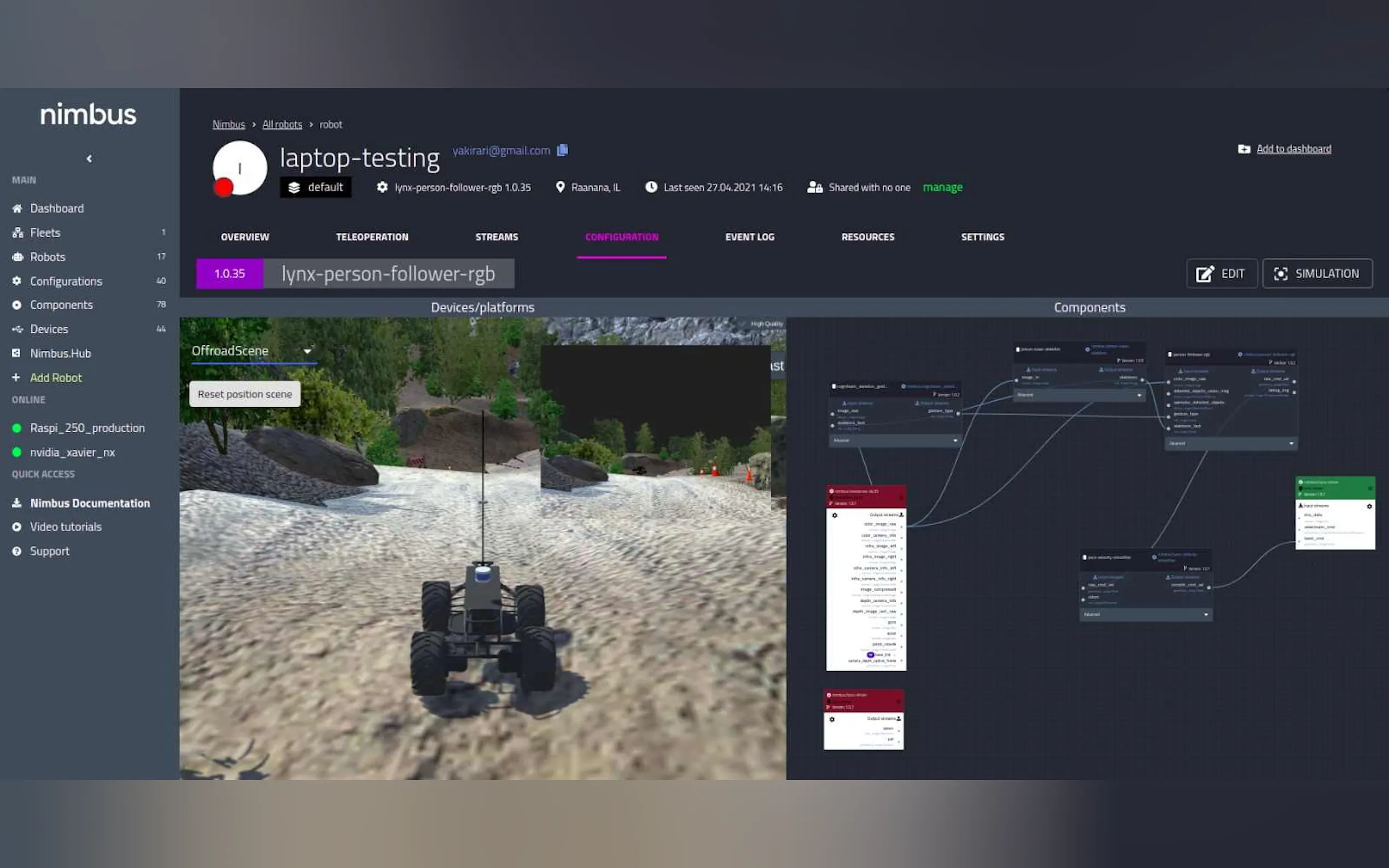Click the Components icon in sidebar
1389x868 pixels.
(x=16, y=305)
